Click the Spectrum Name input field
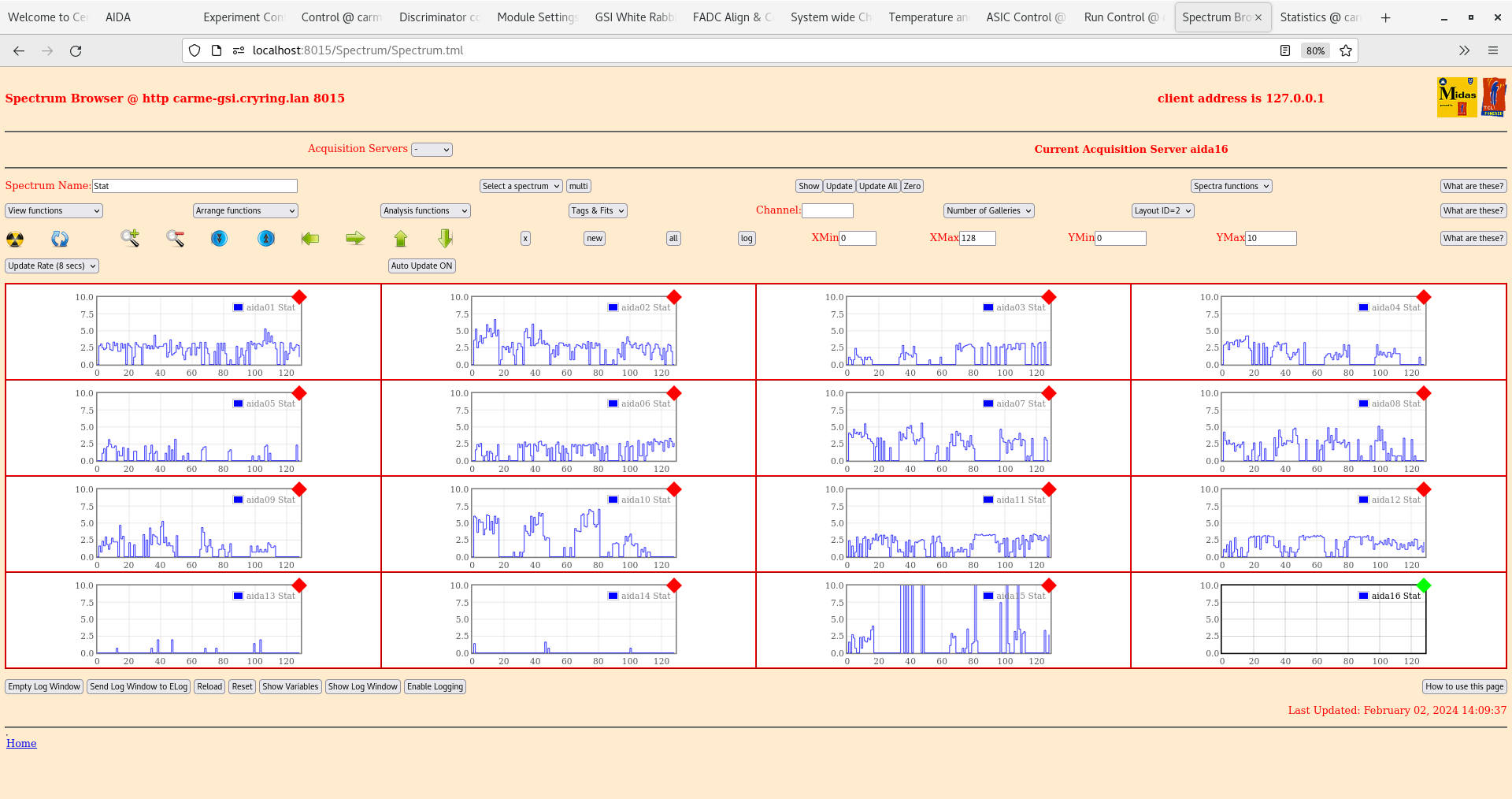The width and height of the screenshot is (1512, 799). (195, 186)
